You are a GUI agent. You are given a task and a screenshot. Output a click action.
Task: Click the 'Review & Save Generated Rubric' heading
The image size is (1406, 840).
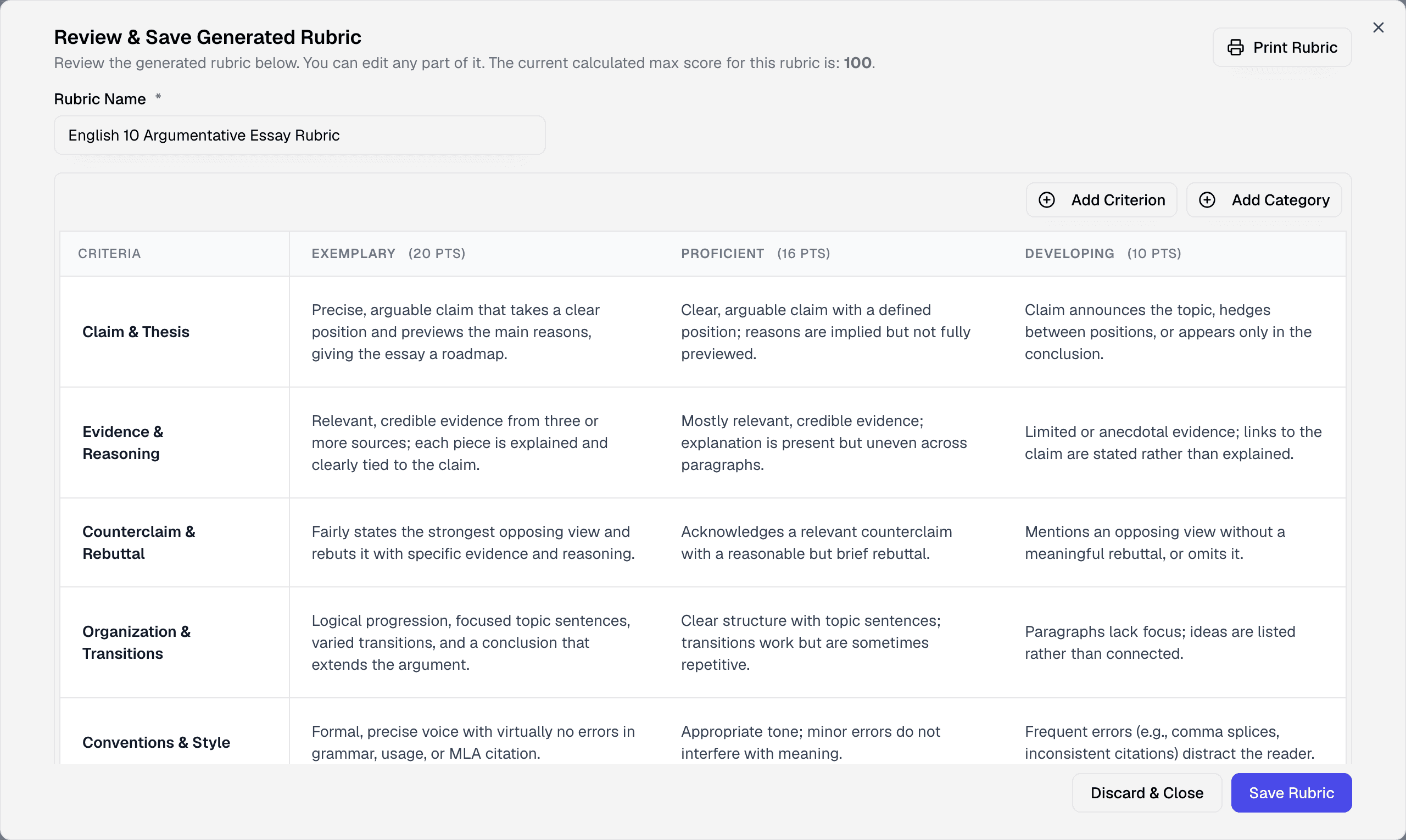pyautogui.click(x=207, y=37)
